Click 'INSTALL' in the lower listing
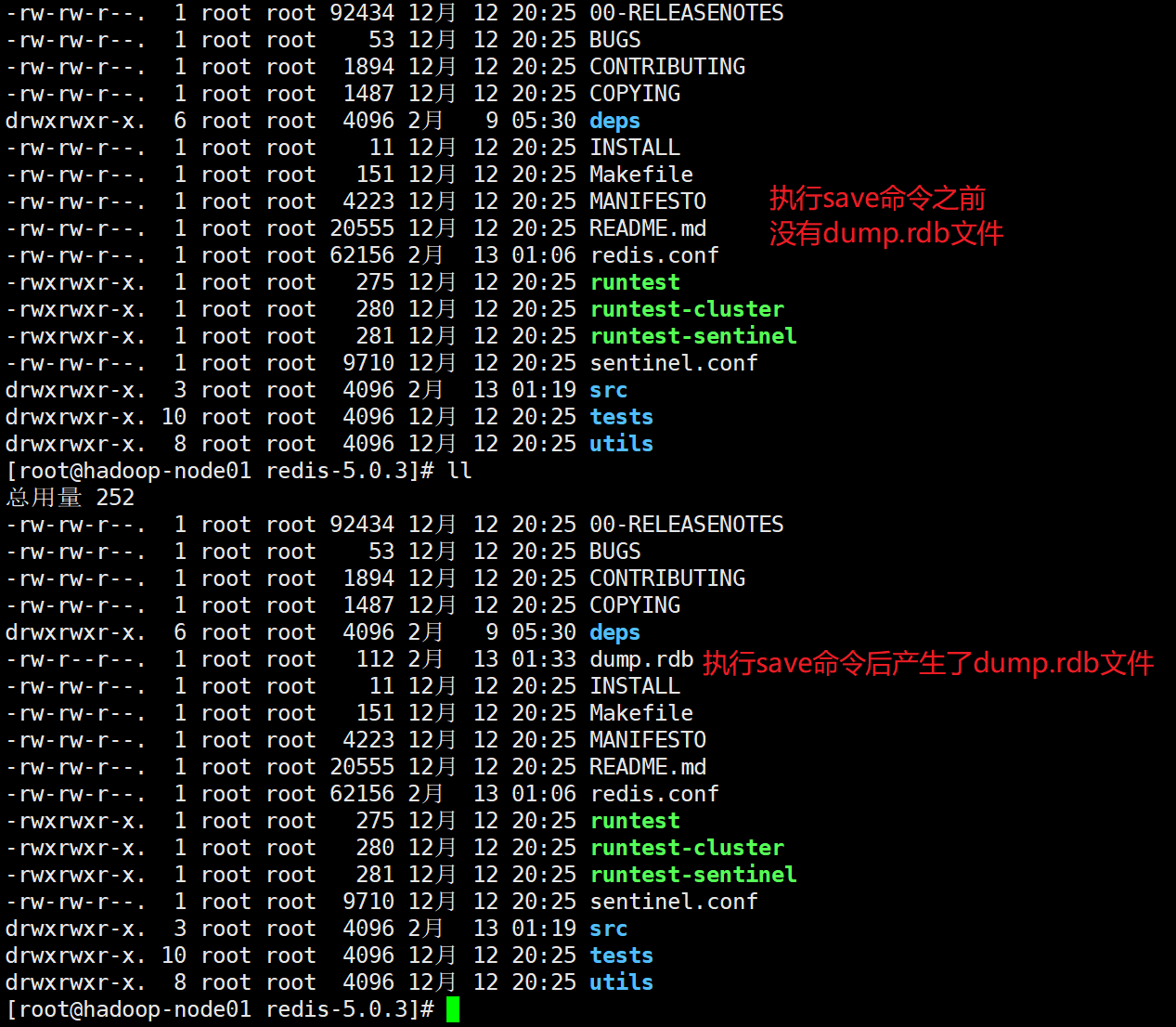The image size is (1176, 1027). click(x=635, y=686)
